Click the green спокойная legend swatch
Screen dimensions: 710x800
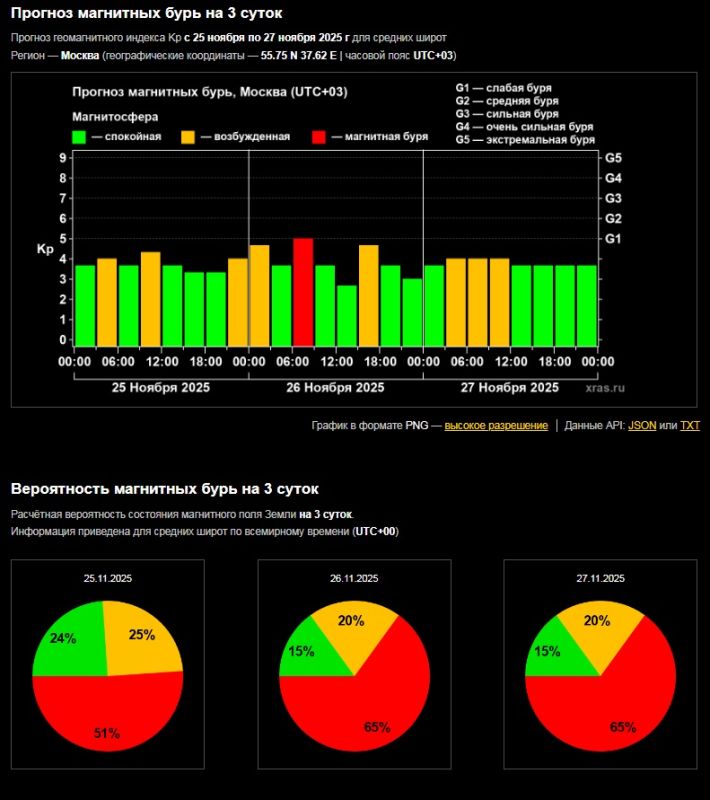click(80, 137)
